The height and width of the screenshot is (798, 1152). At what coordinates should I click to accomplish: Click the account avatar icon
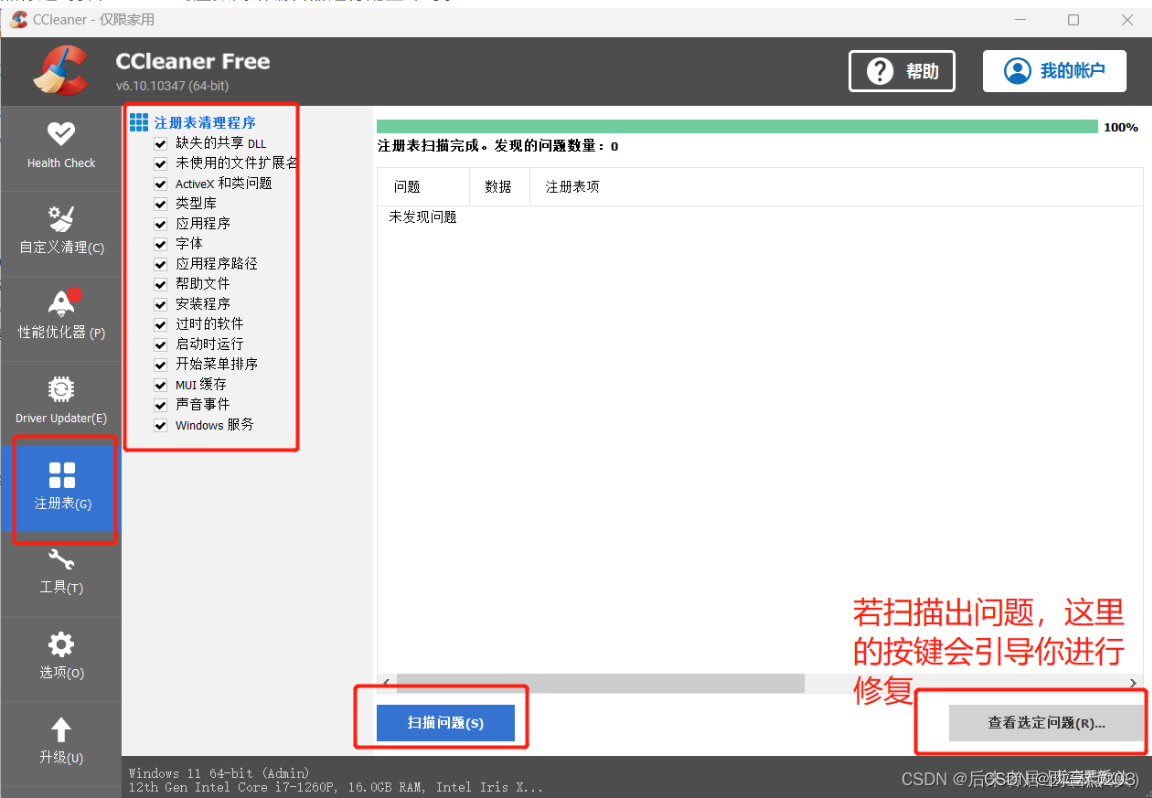coord(1018,71)
